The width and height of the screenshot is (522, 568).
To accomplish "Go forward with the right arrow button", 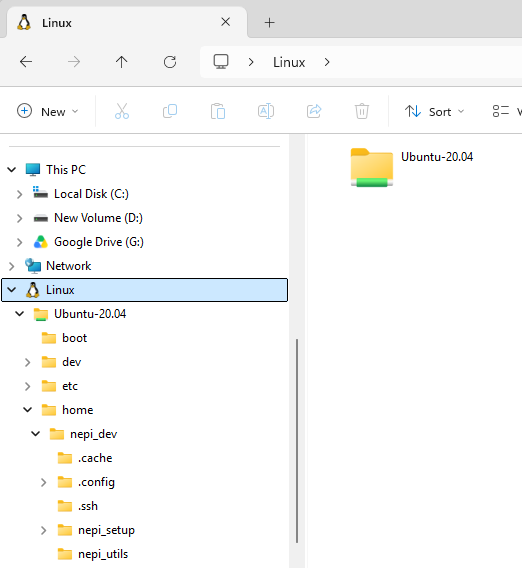I will coord(74,62).
